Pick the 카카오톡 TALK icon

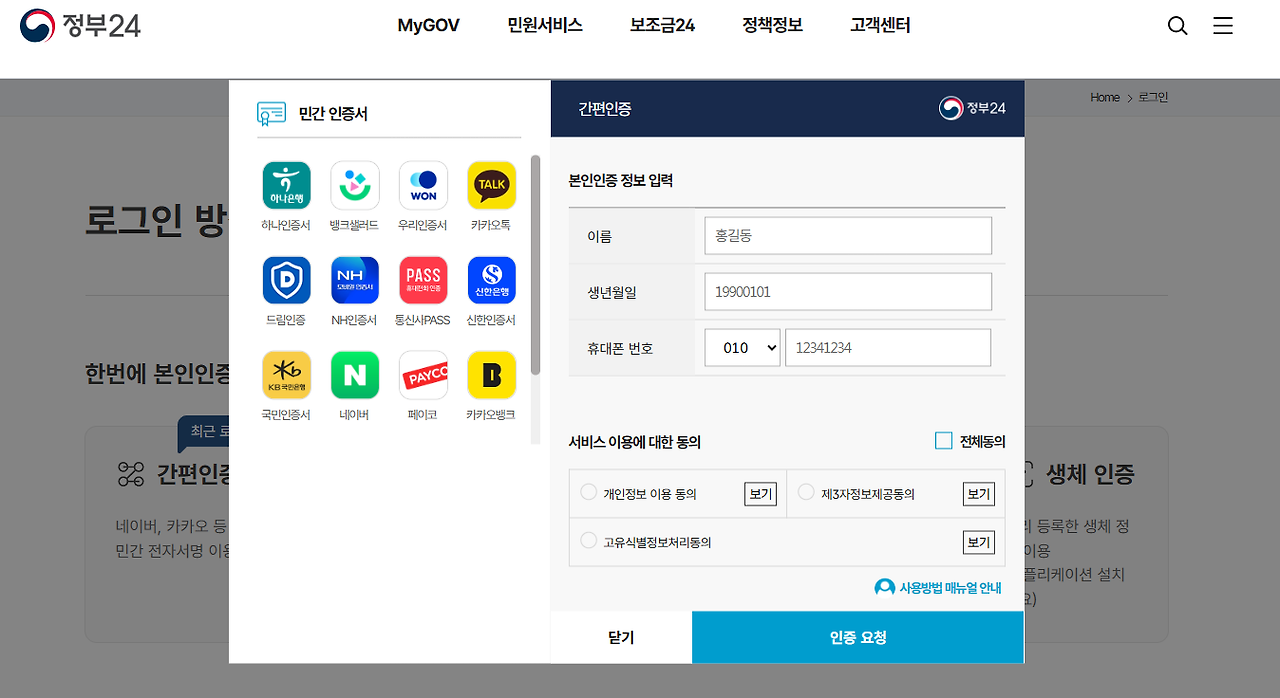pos(492,186)
